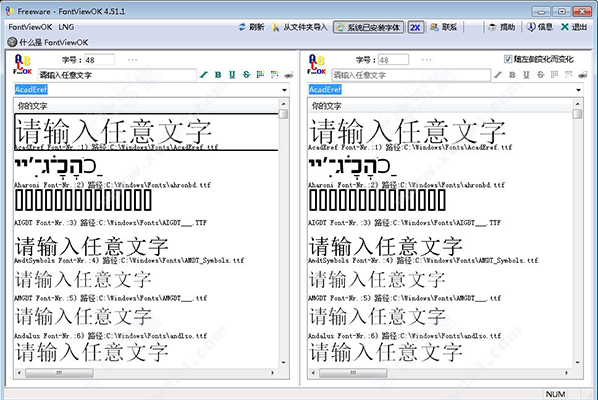Select Aharoni font row in left list
Screen dimensions: 598x400
pos(146,171)
